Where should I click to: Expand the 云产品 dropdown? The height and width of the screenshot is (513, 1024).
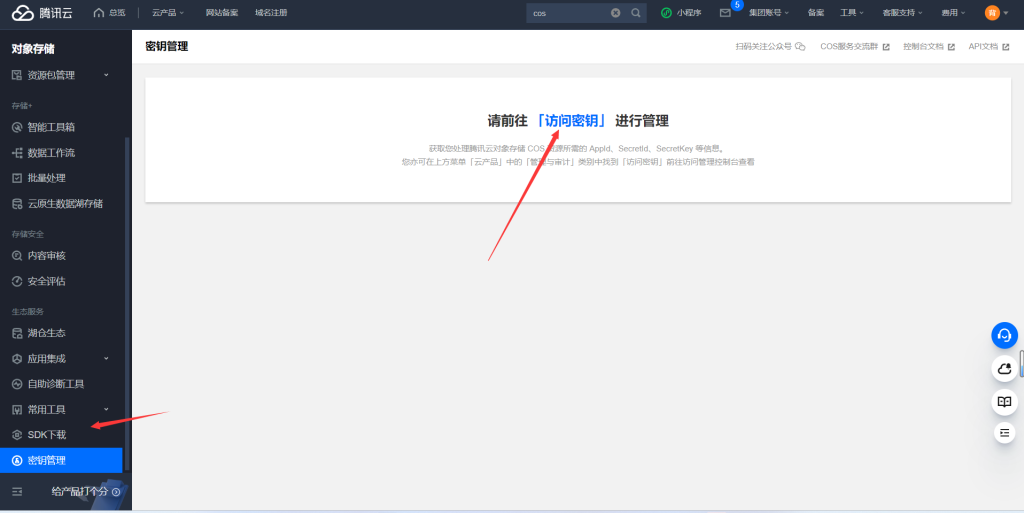[x=168, y=13]
